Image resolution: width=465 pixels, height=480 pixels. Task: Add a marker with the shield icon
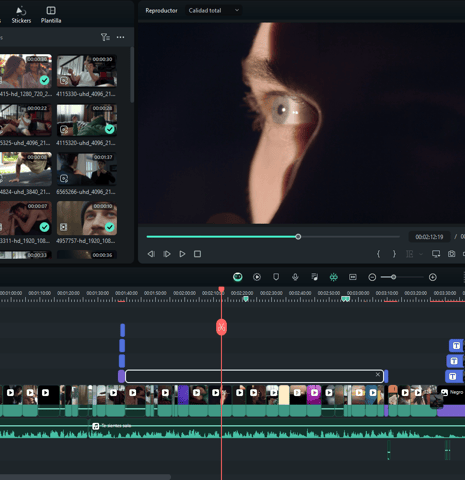[276, 277]
